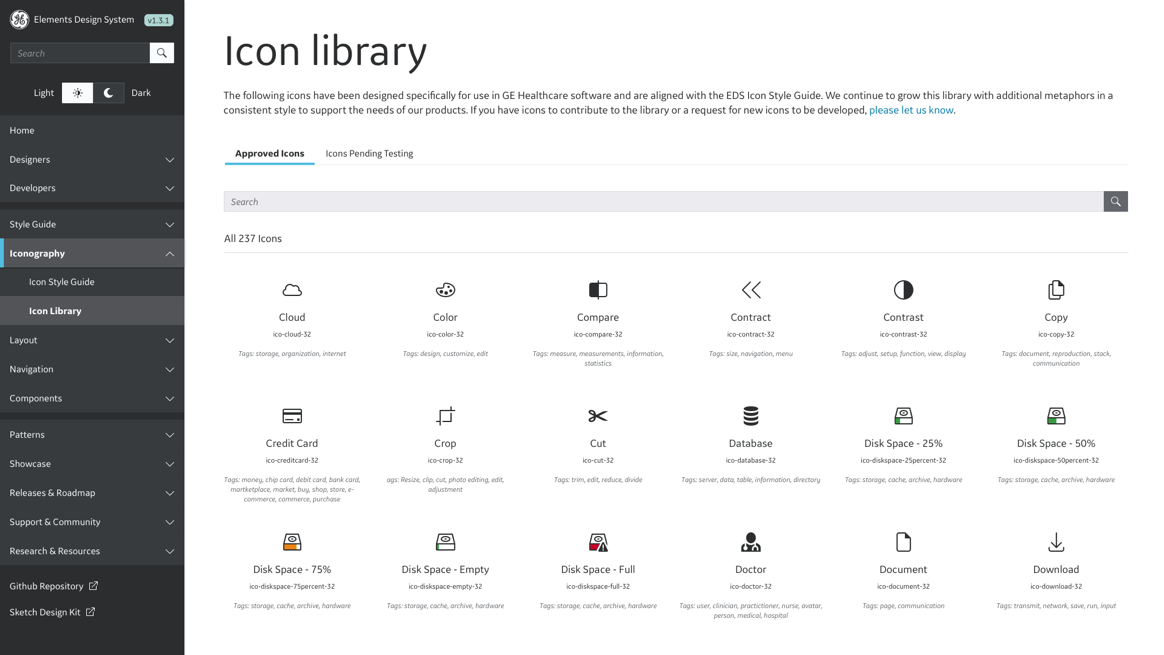Click the Document icon

[903, 542]
